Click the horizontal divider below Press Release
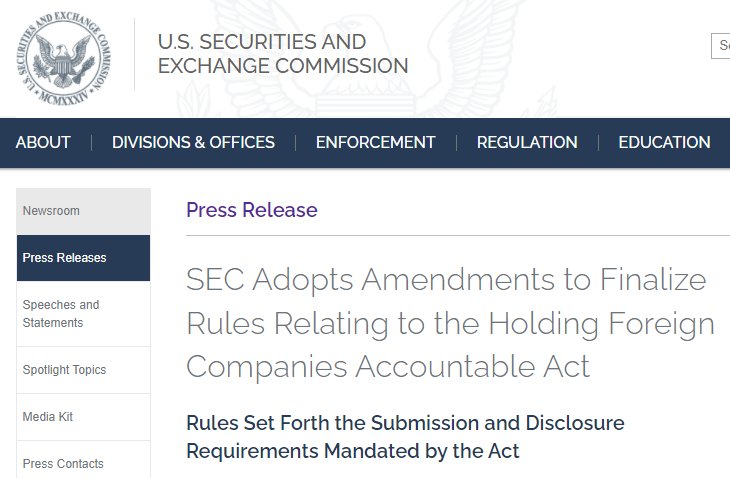 [457, 236]
